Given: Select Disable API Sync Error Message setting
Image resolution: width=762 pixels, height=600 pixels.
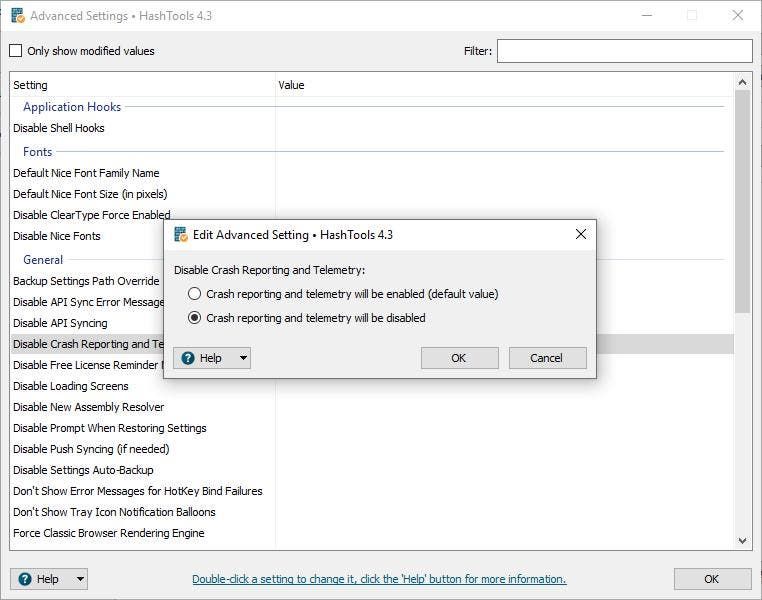Looking at the screenshot, I should tap(88, 302).
